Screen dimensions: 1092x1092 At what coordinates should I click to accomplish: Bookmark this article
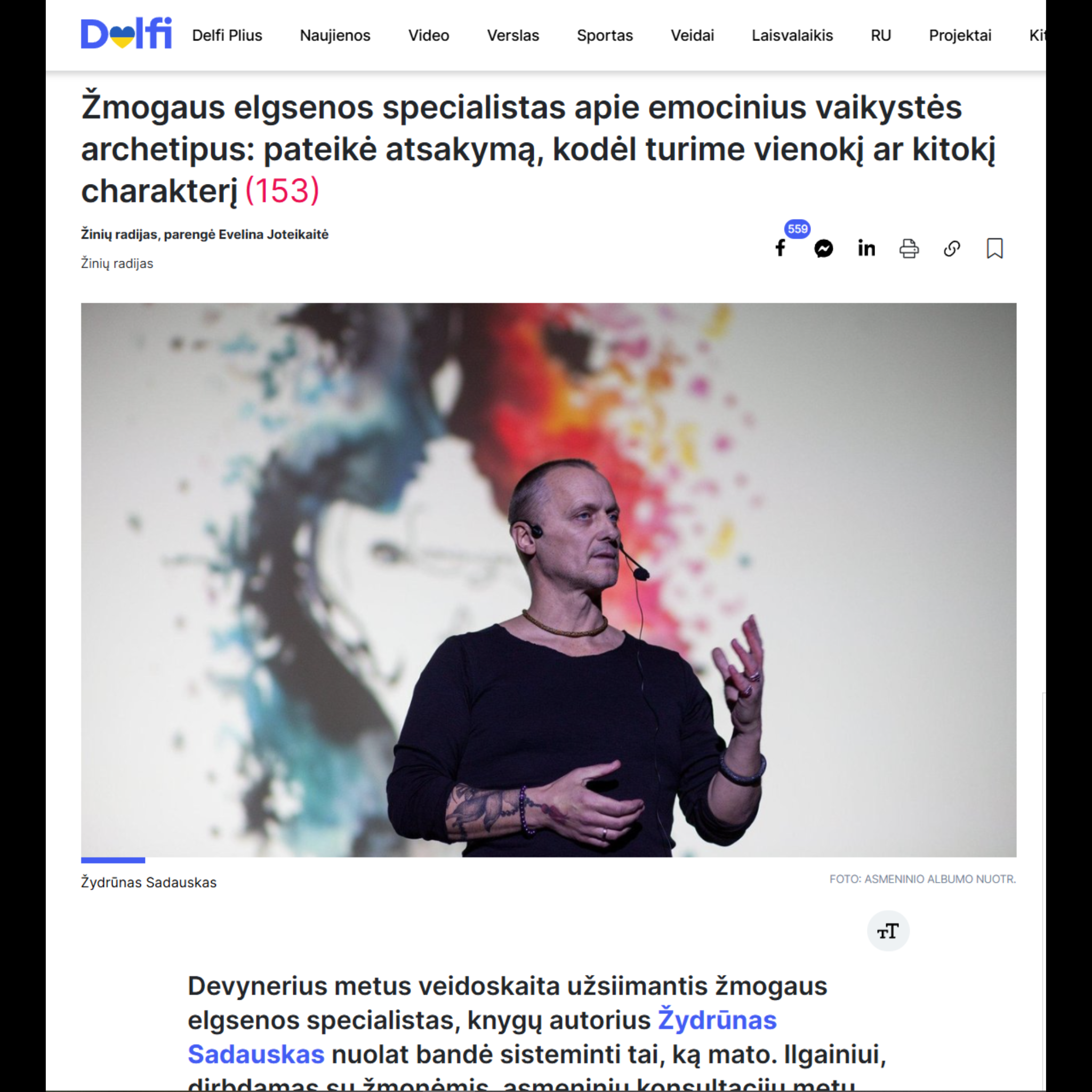[995, 248]
